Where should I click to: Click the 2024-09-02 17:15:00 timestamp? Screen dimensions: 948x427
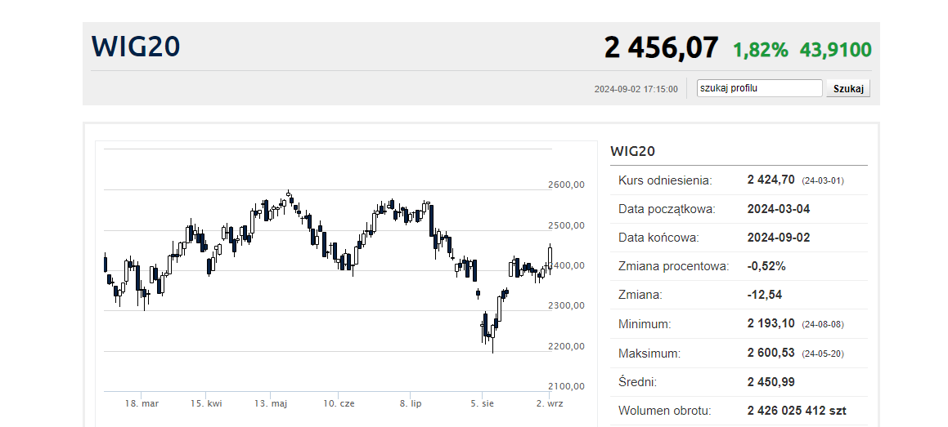635,89
